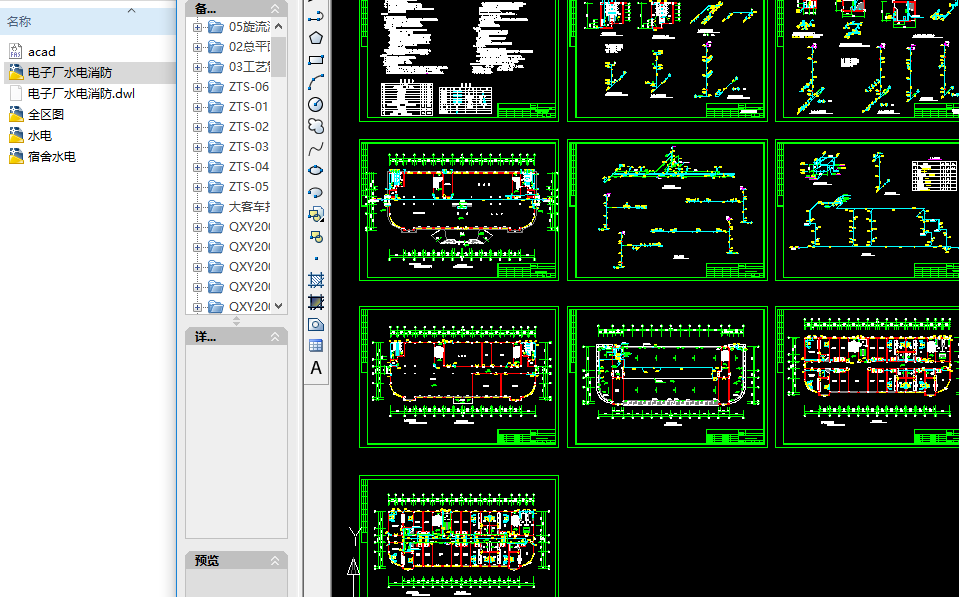Click the tree scrollbar up arrow
Screen dimensions: 959x597
(279, 26)
